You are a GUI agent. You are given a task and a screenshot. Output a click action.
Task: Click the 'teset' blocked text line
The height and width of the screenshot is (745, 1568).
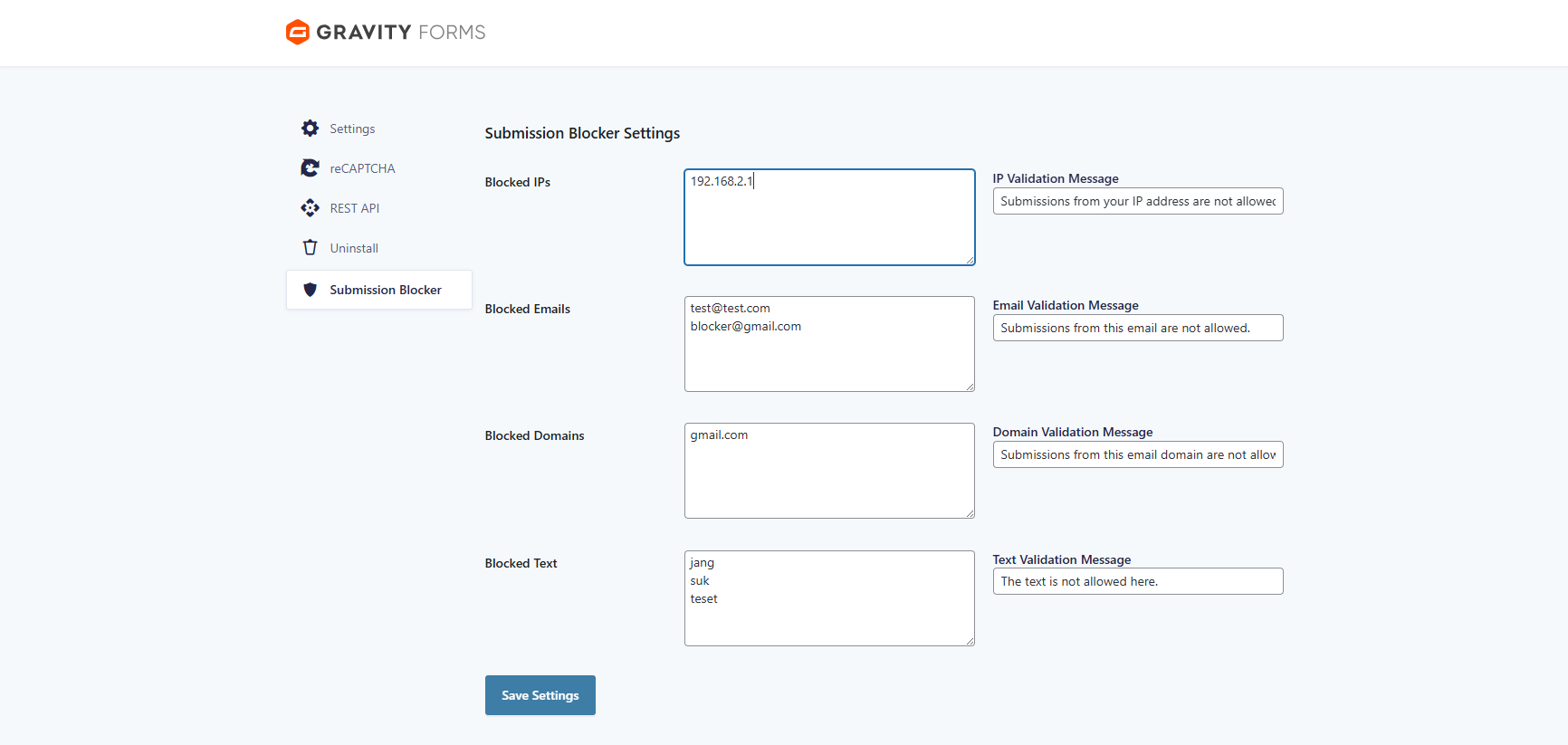tap(703, 598)
